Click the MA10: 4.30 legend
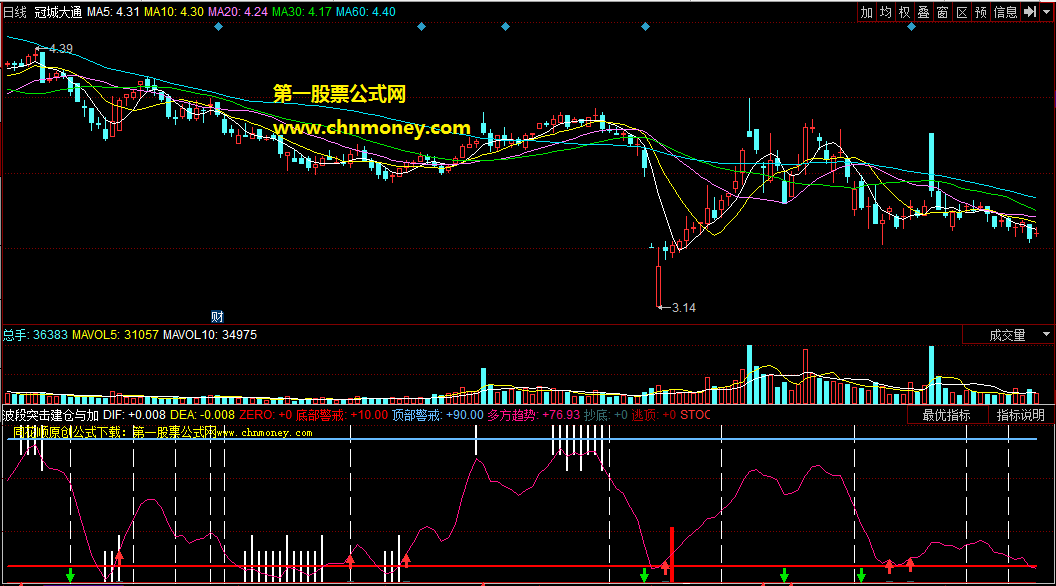This screenshot has height=586, width=1056. (x=174, y=12)
